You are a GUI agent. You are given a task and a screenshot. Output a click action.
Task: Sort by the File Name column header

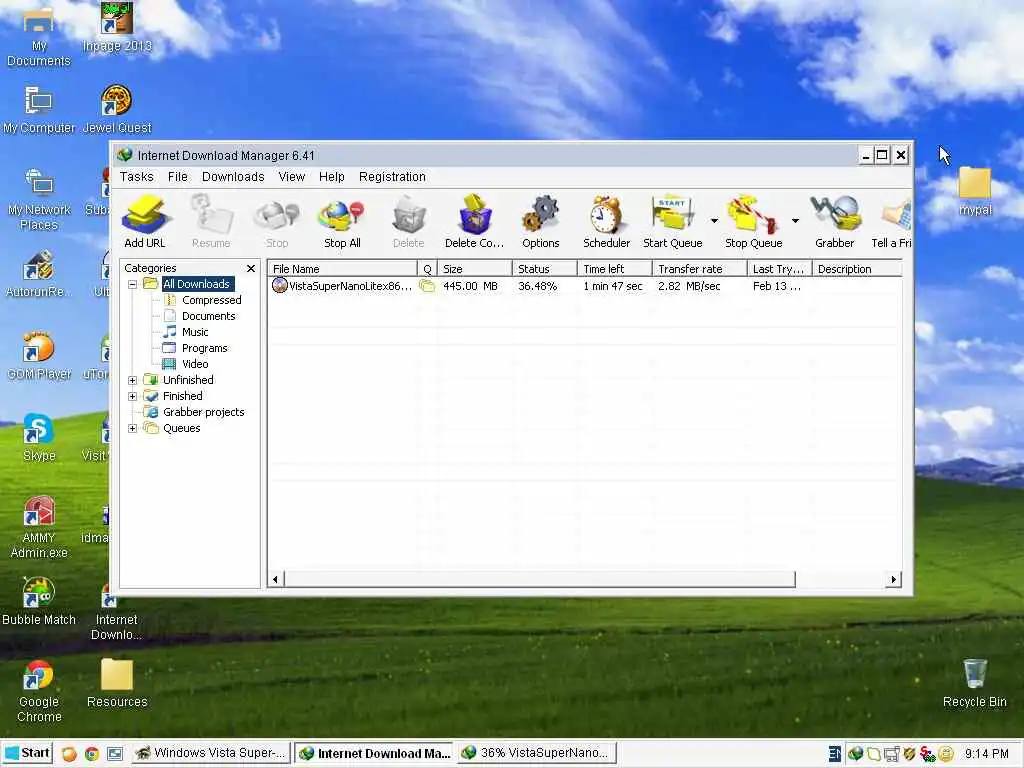pos(342,269)
